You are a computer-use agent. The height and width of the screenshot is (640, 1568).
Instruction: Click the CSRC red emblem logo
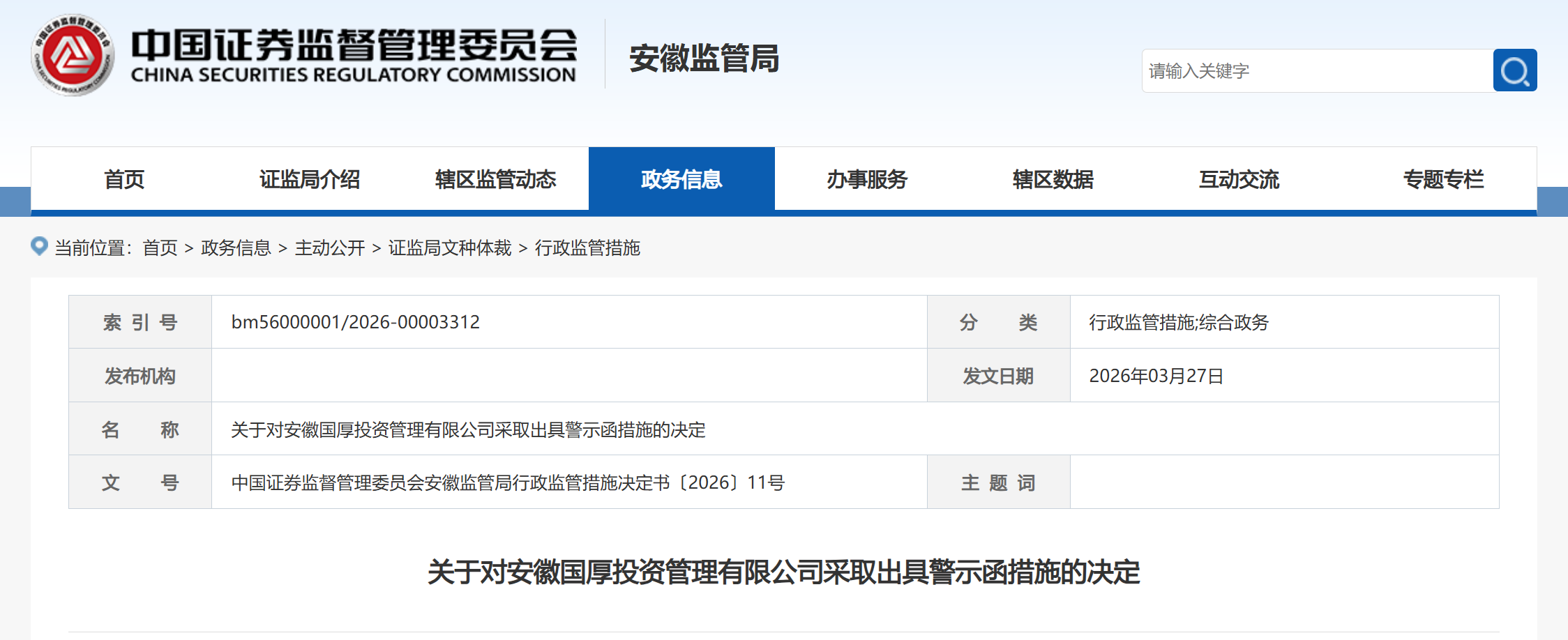pos(73,55)
